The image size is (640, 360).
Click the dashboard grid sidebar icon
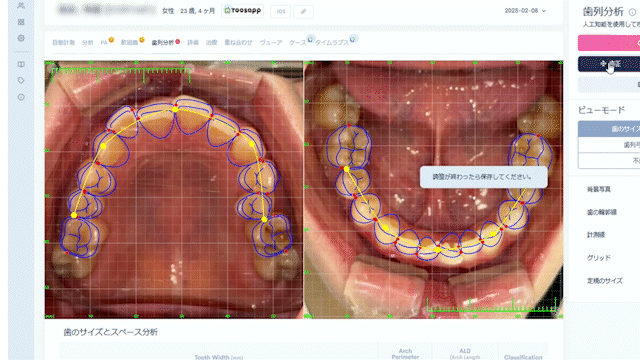pyautogui.click(x=21, y=22)
